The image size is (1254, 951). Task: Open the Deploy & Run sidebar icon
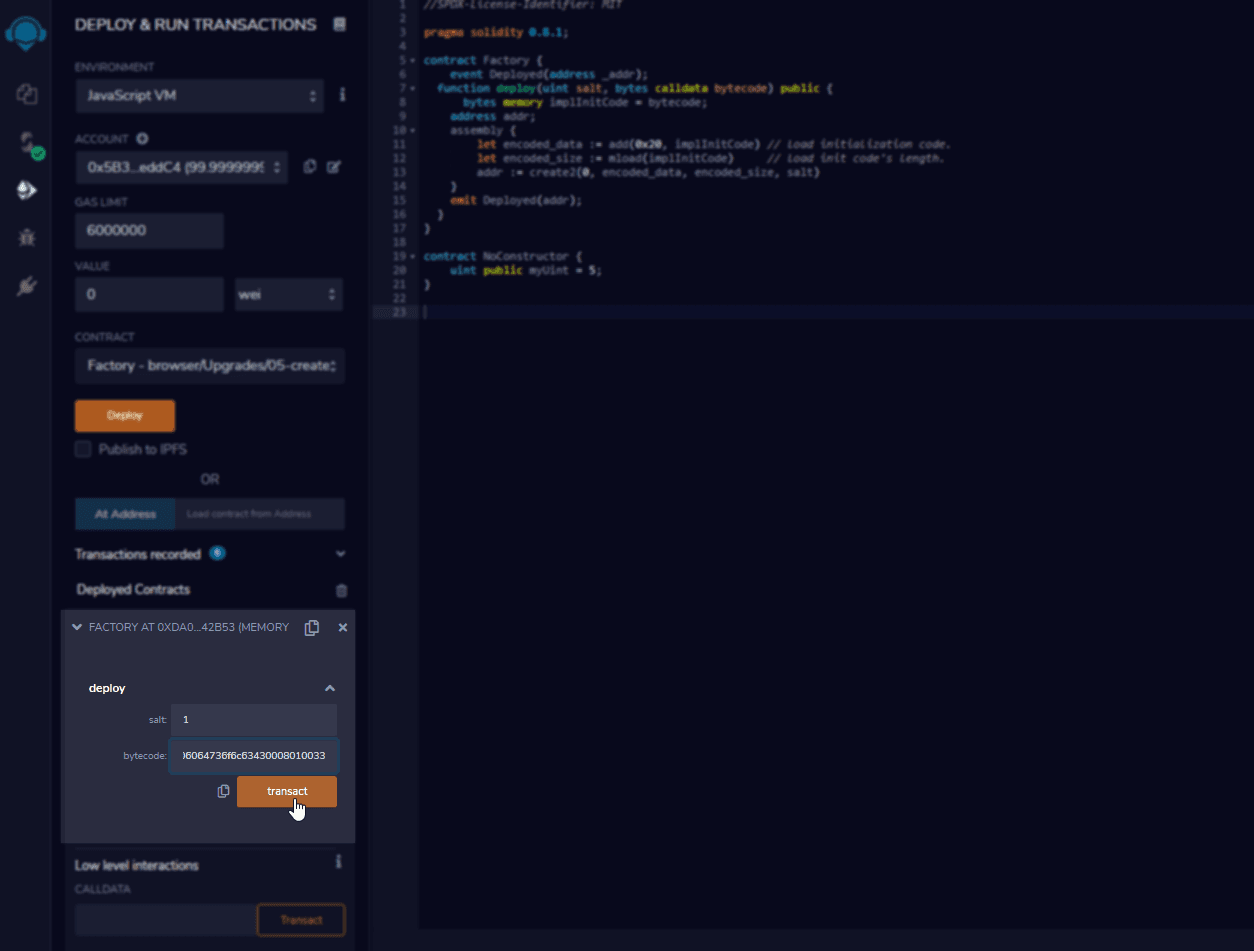[27, 190]
